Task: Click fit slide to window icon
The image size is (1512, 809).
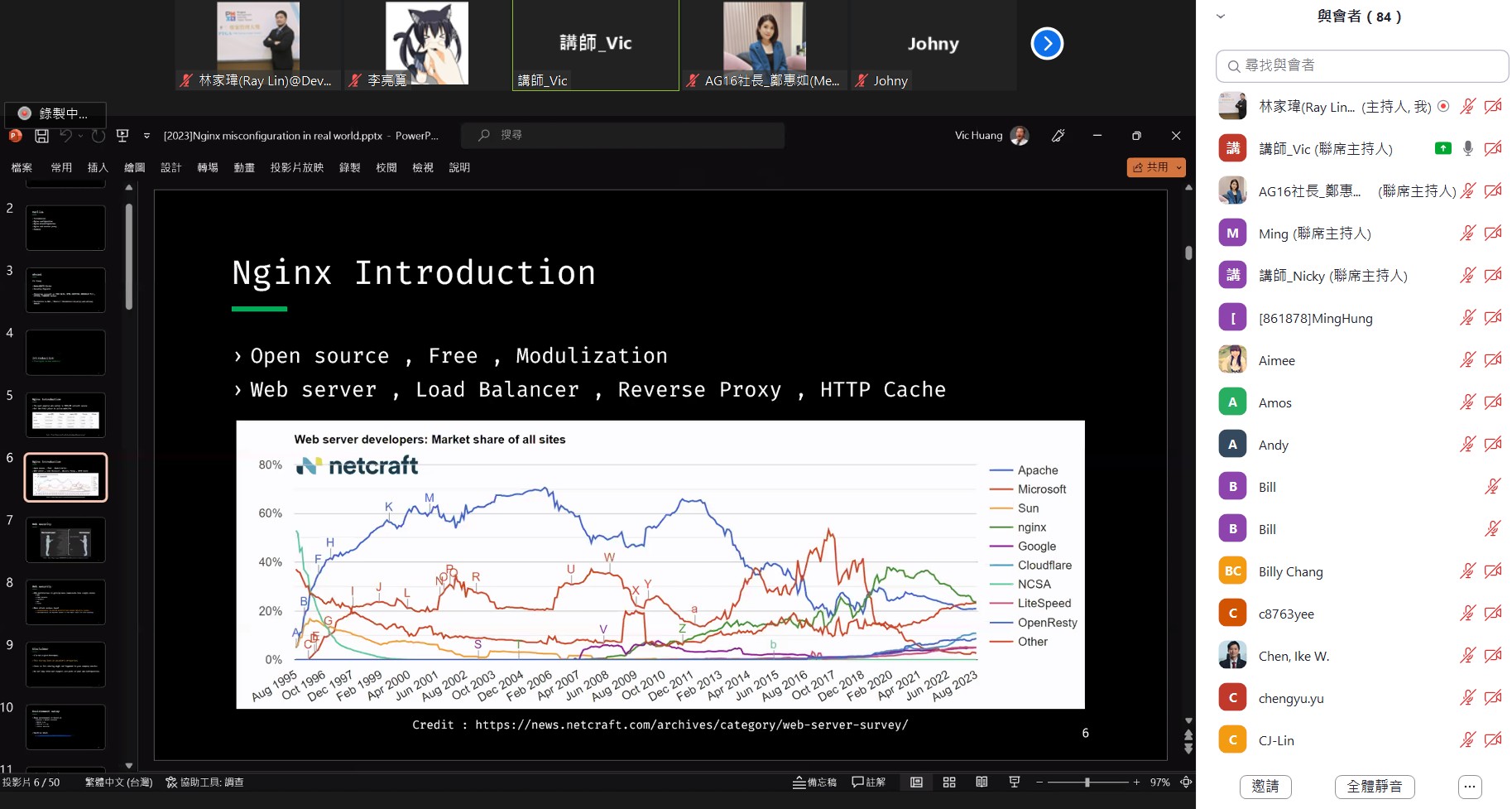Action: (x=1186, y=783)
